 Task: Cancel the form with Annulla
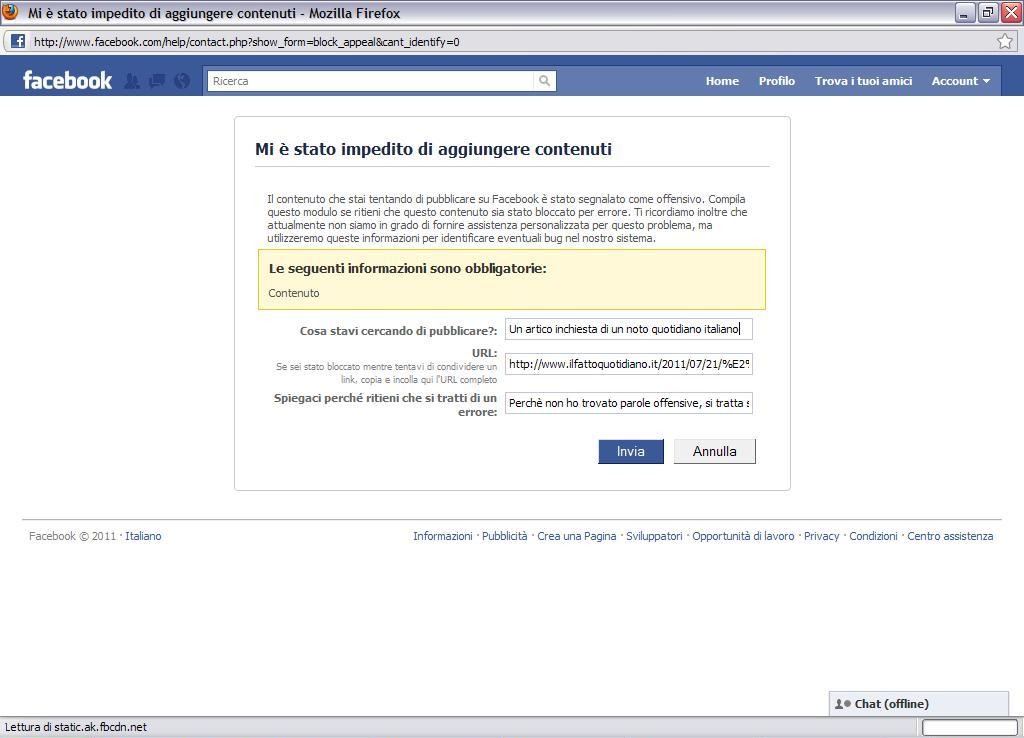coord(714,451)
